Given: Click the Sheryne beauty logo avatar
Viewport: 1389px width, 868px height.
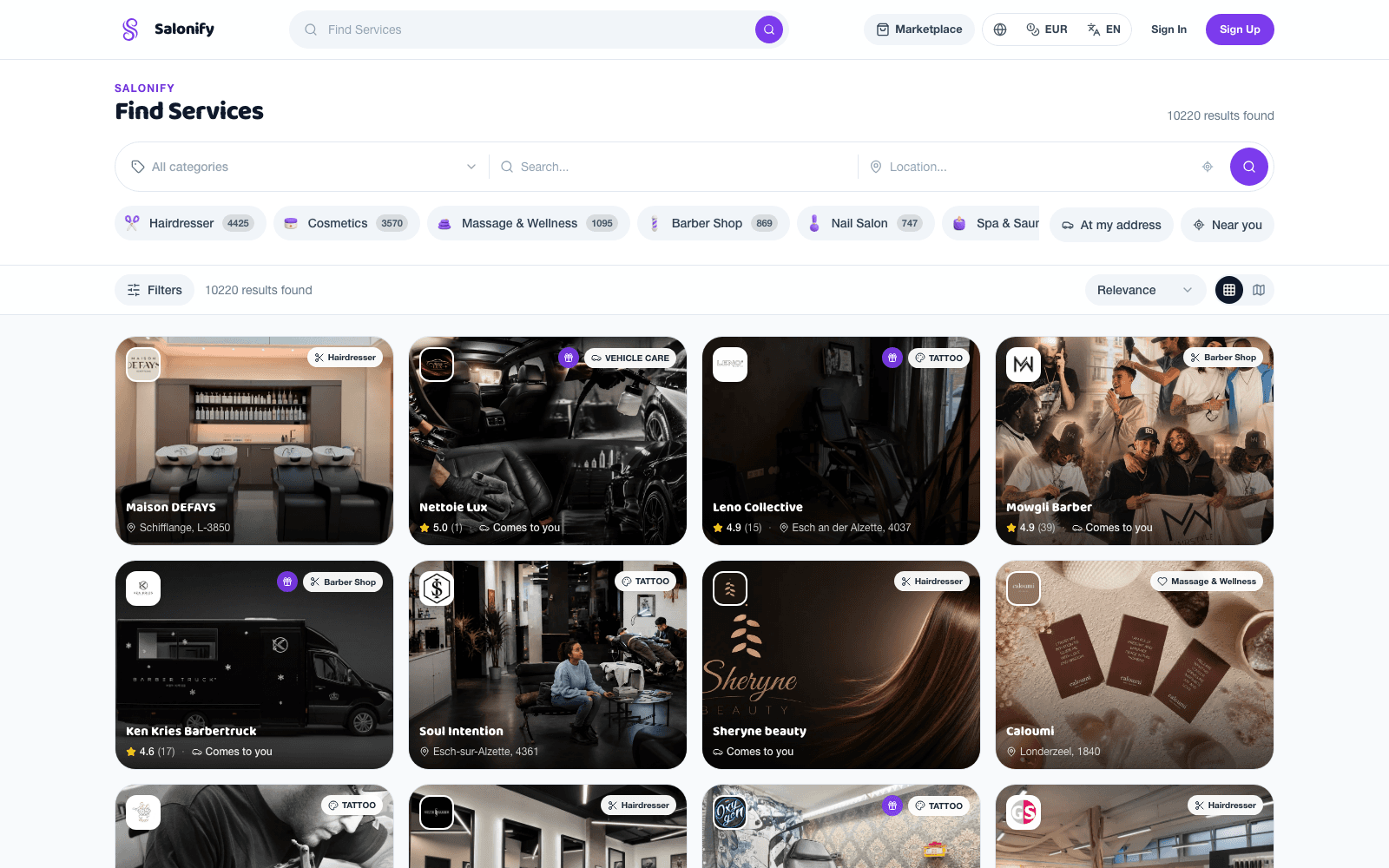Looking at the screenshot, I should point(730,589).
